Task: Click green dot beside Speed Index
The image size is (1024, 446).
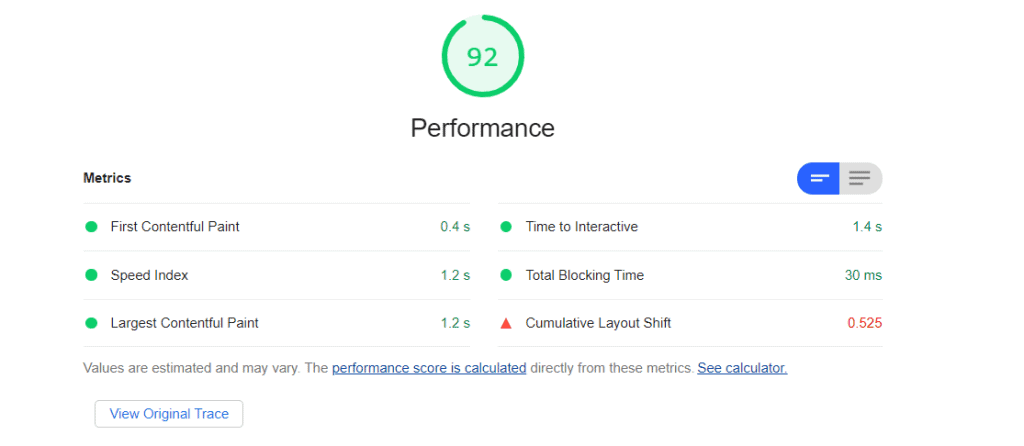Action: point(91,275)
